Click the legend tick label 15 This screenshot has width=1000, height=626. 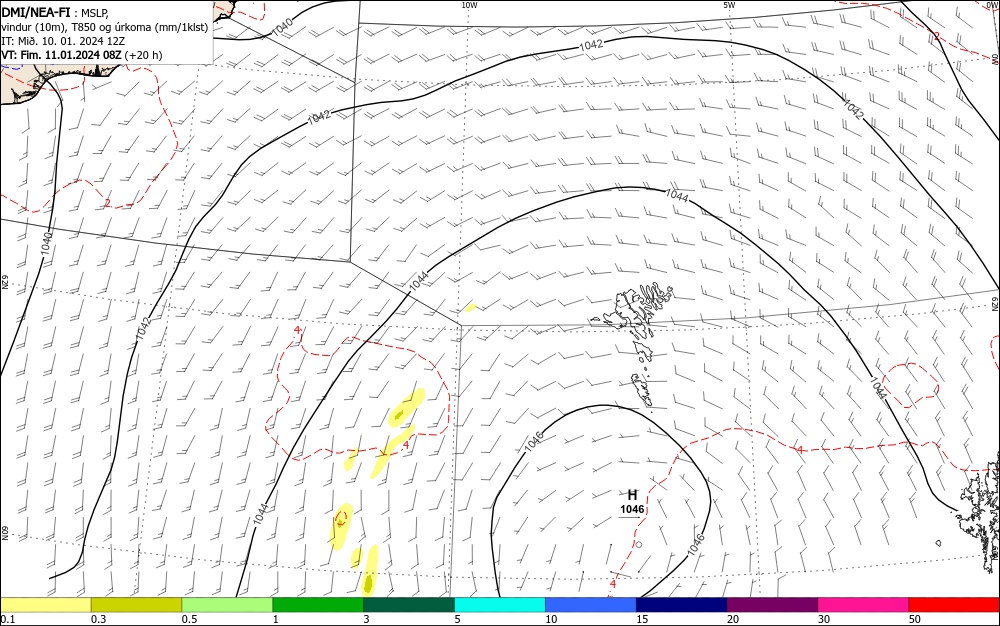[642, 619]
